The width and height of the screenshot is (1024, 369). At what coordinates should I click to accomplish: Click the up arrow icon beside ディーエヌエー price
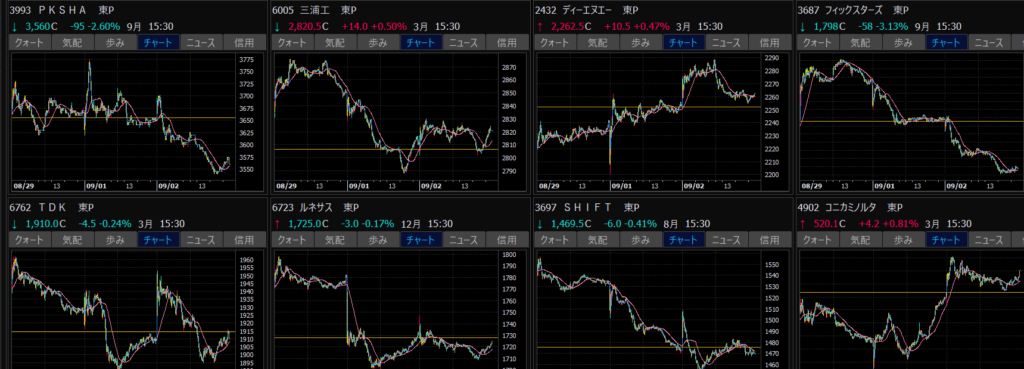click(539, 27)
